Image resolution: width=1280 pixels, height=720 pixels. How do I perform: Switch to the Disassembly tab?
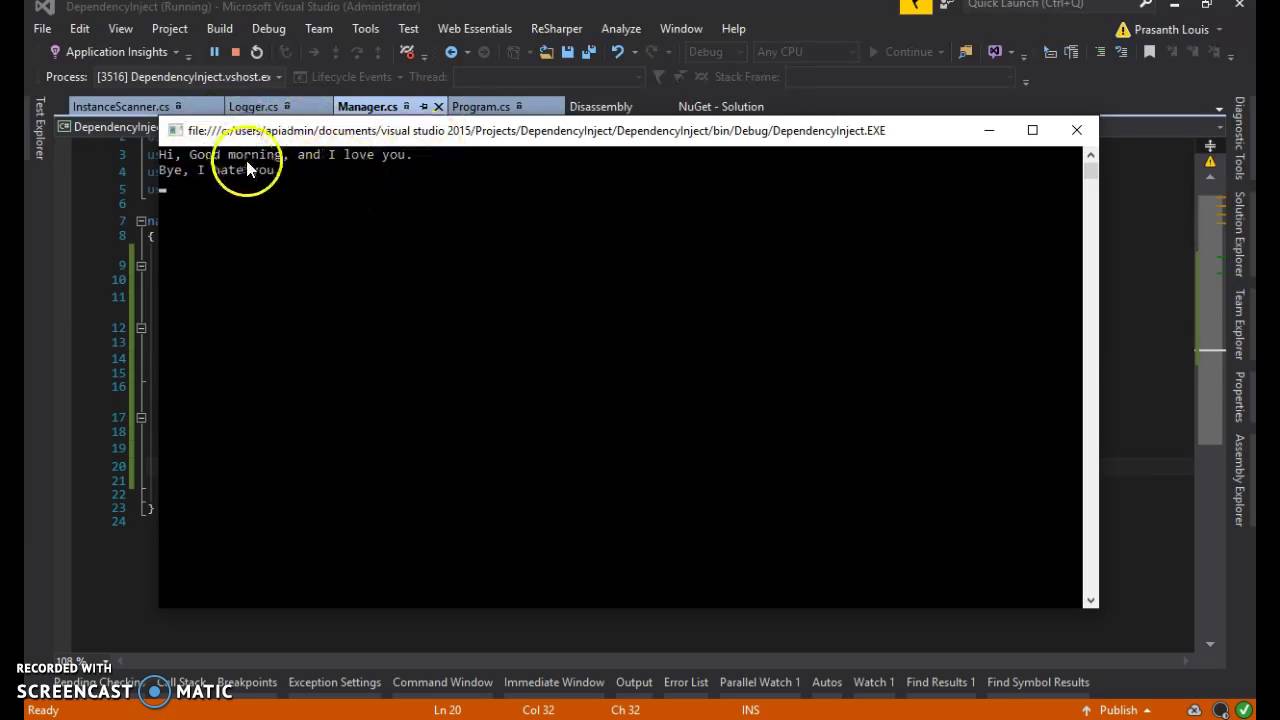[600, 106]
